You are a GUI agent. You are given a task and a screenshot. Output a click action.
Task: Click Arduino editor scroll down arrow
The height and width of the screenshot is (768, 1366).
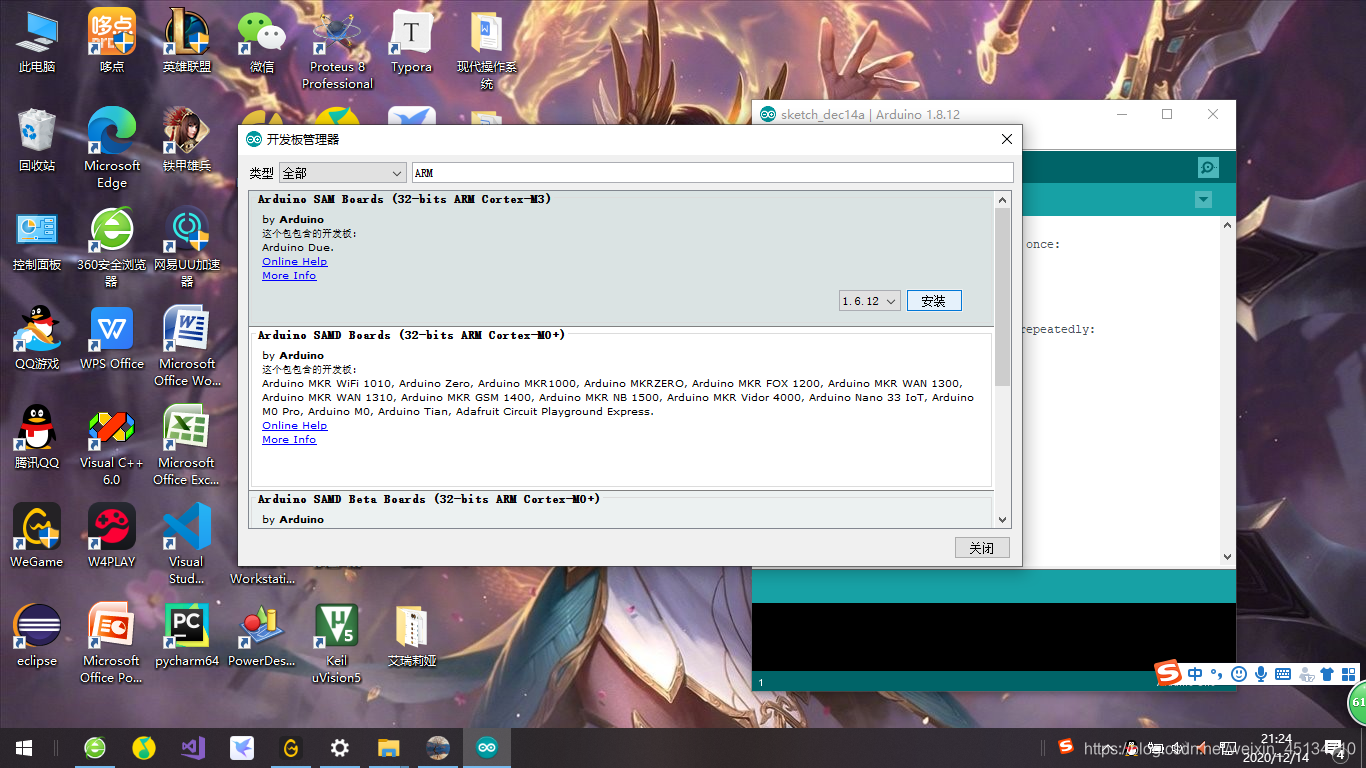coord(1227,557)
